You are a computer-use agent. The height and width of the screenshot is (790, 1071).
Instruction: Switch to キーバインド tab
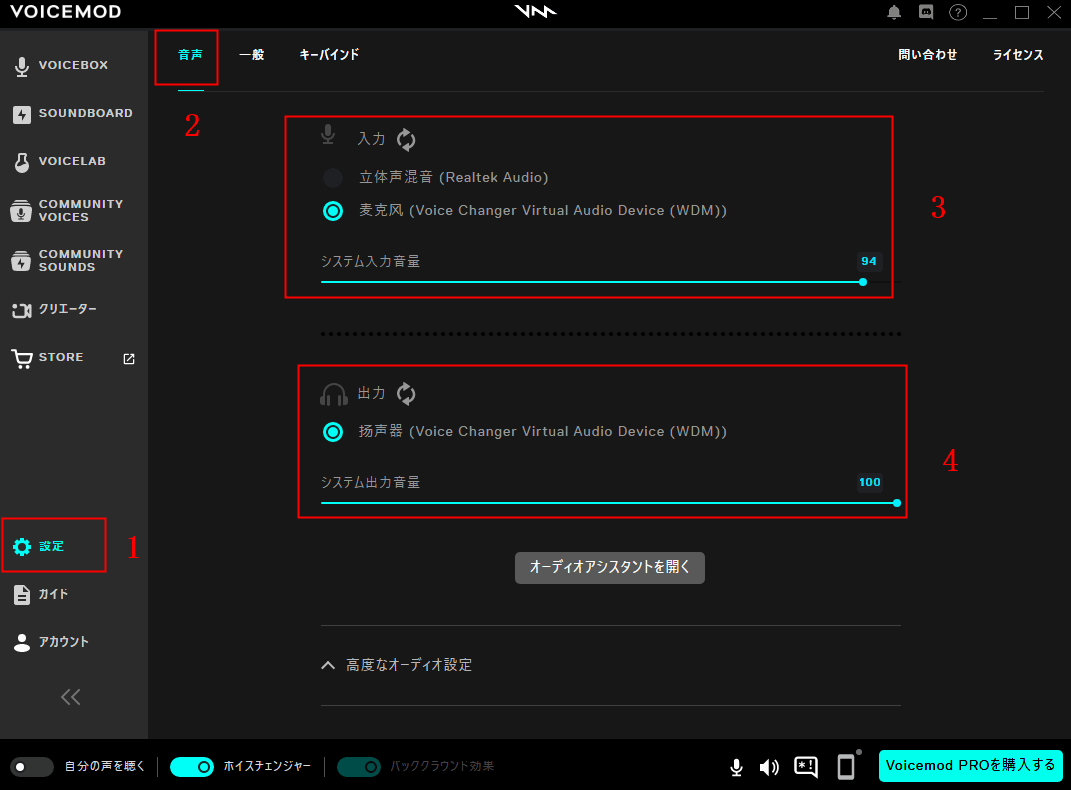tap(329, 55)
